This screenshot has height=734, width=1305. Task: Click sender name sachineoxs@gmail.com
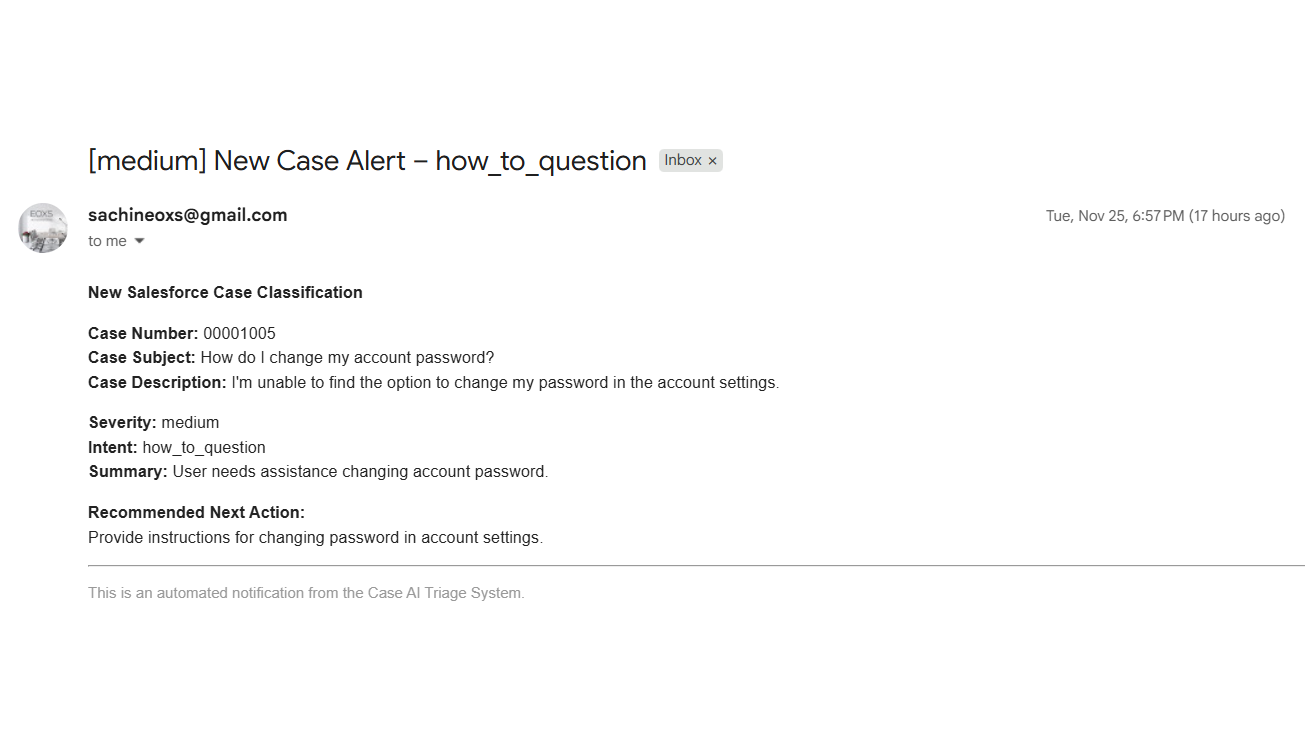coord(187,215)
